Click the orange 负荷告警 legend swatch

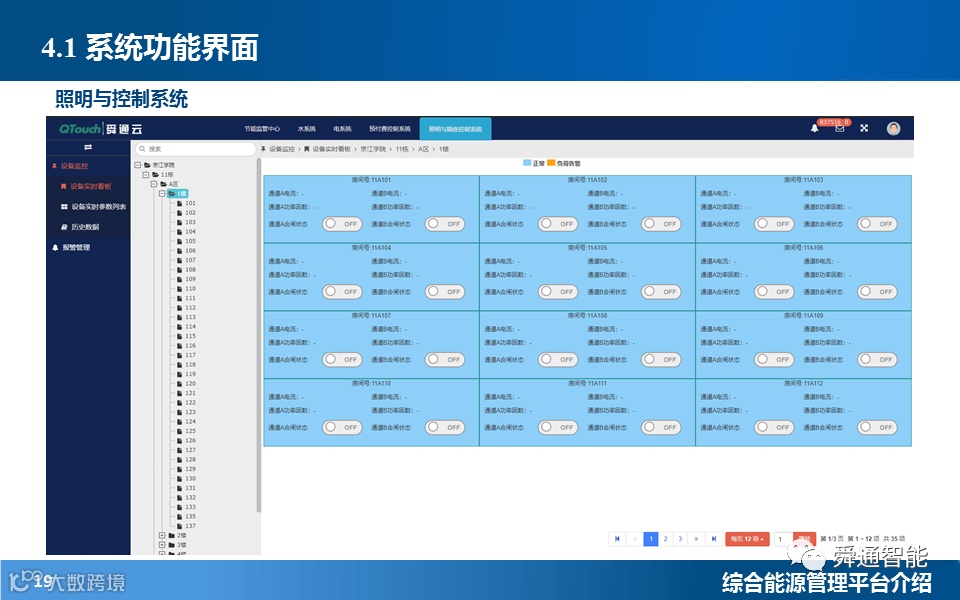click(x=551, y=163)
